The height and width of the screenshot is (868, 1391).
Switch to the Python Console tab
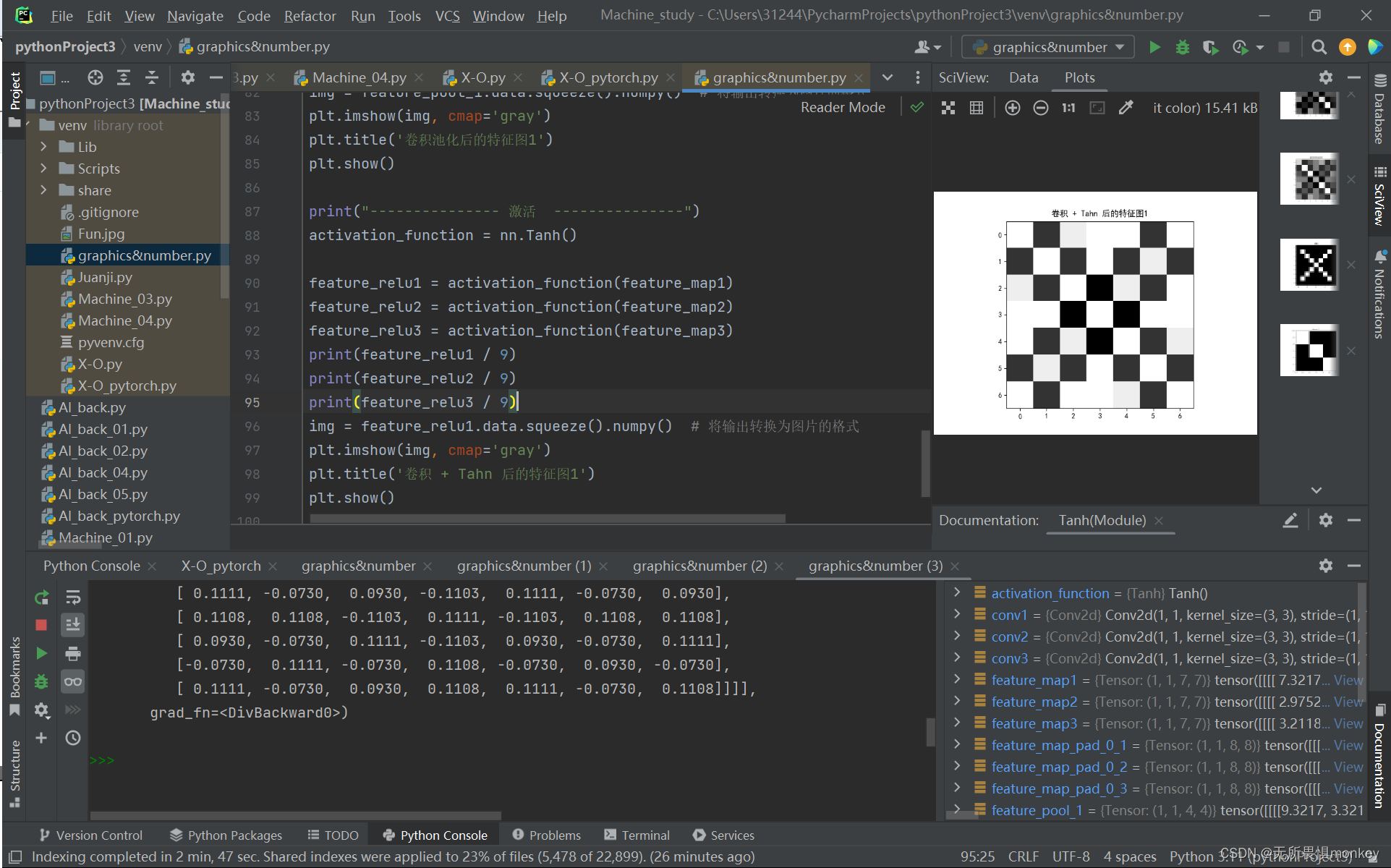[x=94, y=565]
